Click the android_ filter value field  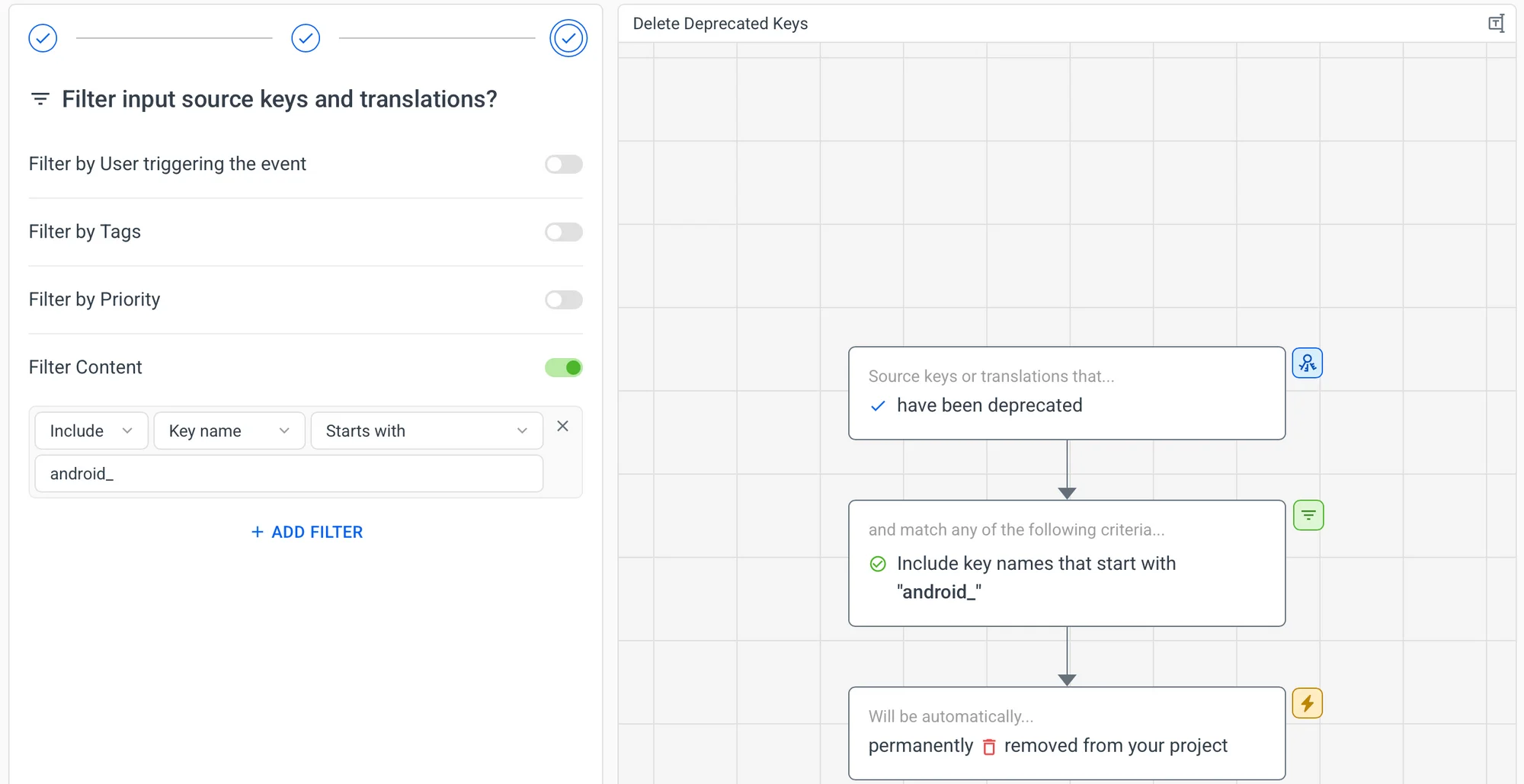pyautogui.click(x=289, y=474)
